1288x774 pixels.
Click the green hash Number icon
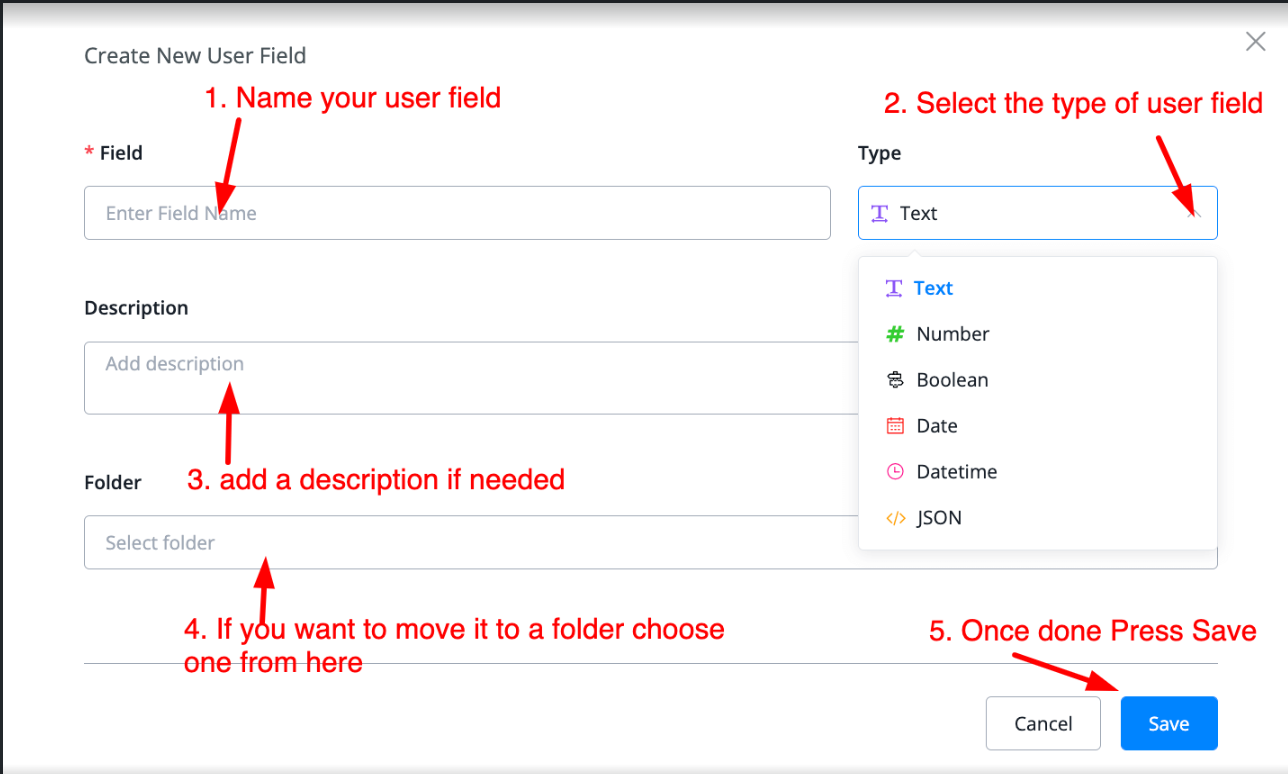895,334
